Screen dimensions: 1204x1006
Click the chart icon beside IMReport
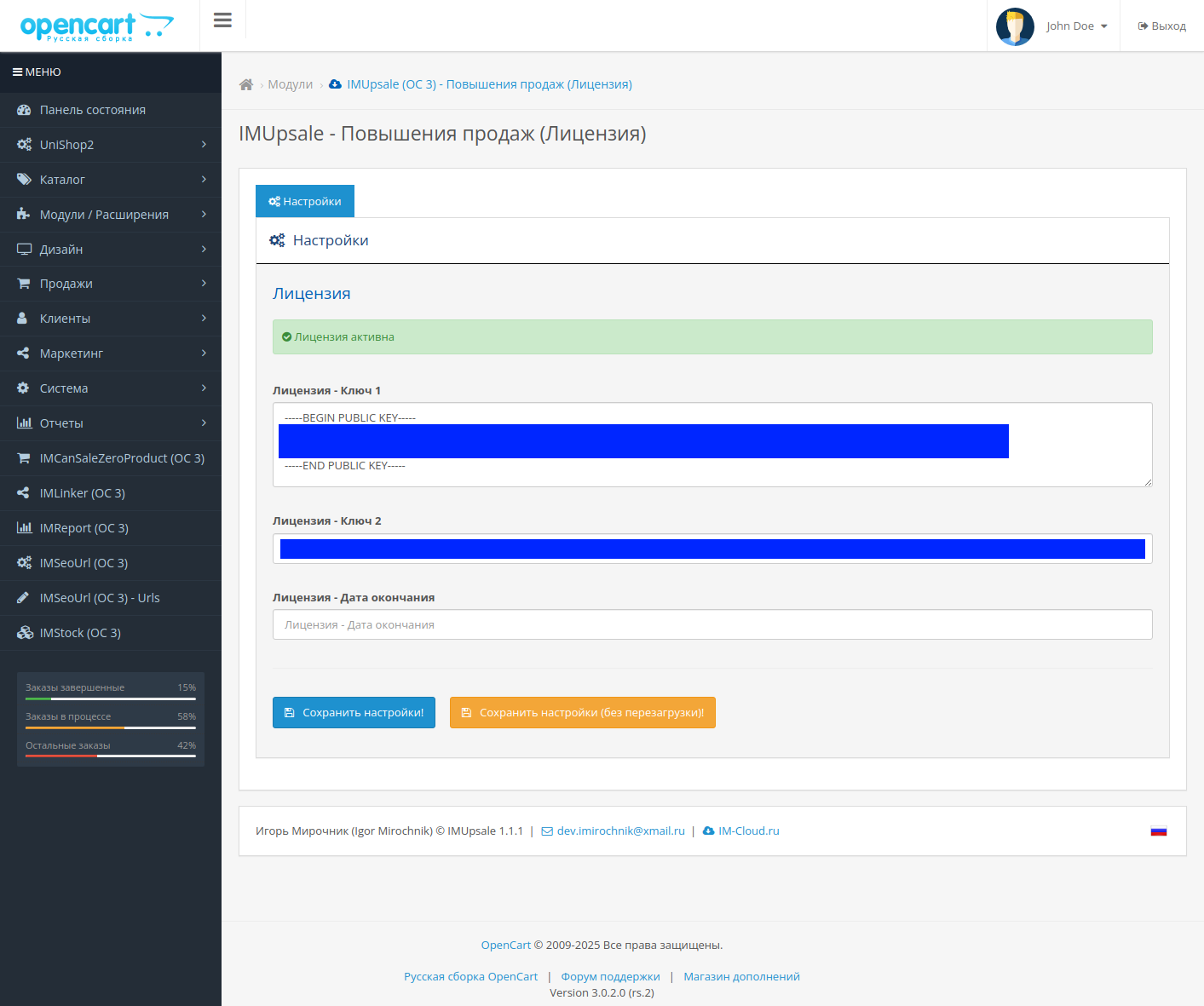[24, 528]
